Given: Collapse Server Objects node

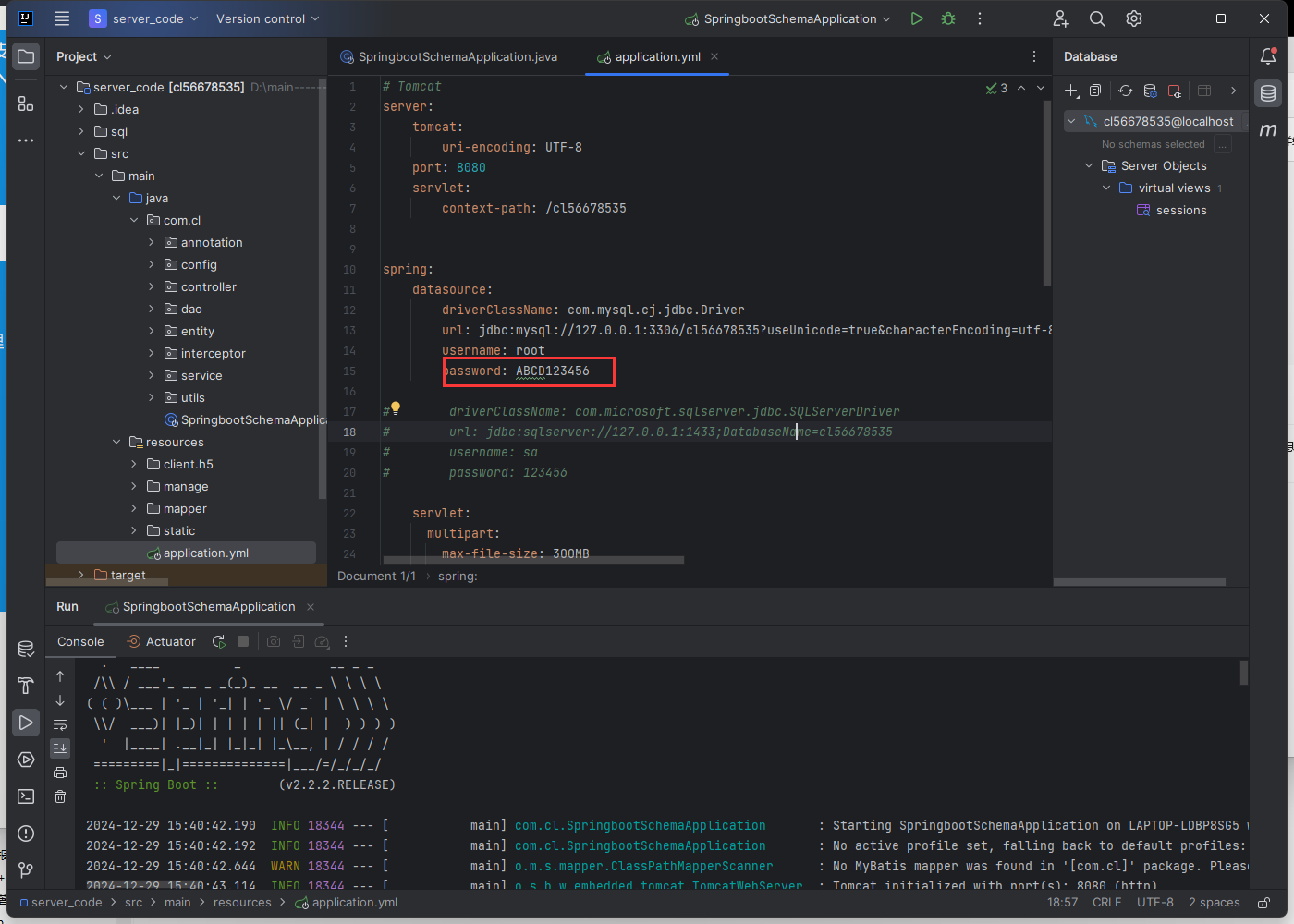Looking at the screenshot, I should (x=1089, y=165).
